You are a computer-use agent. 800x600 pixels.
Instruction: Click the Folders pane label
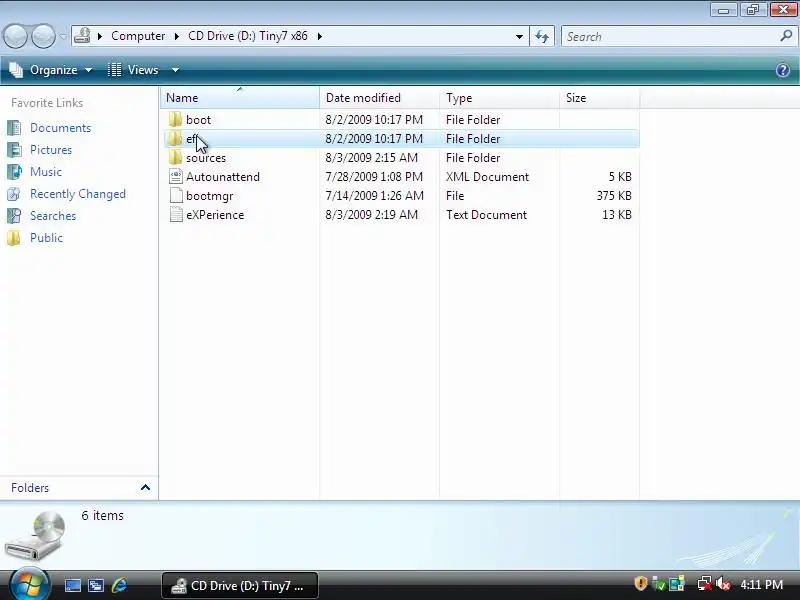[30, 488]
